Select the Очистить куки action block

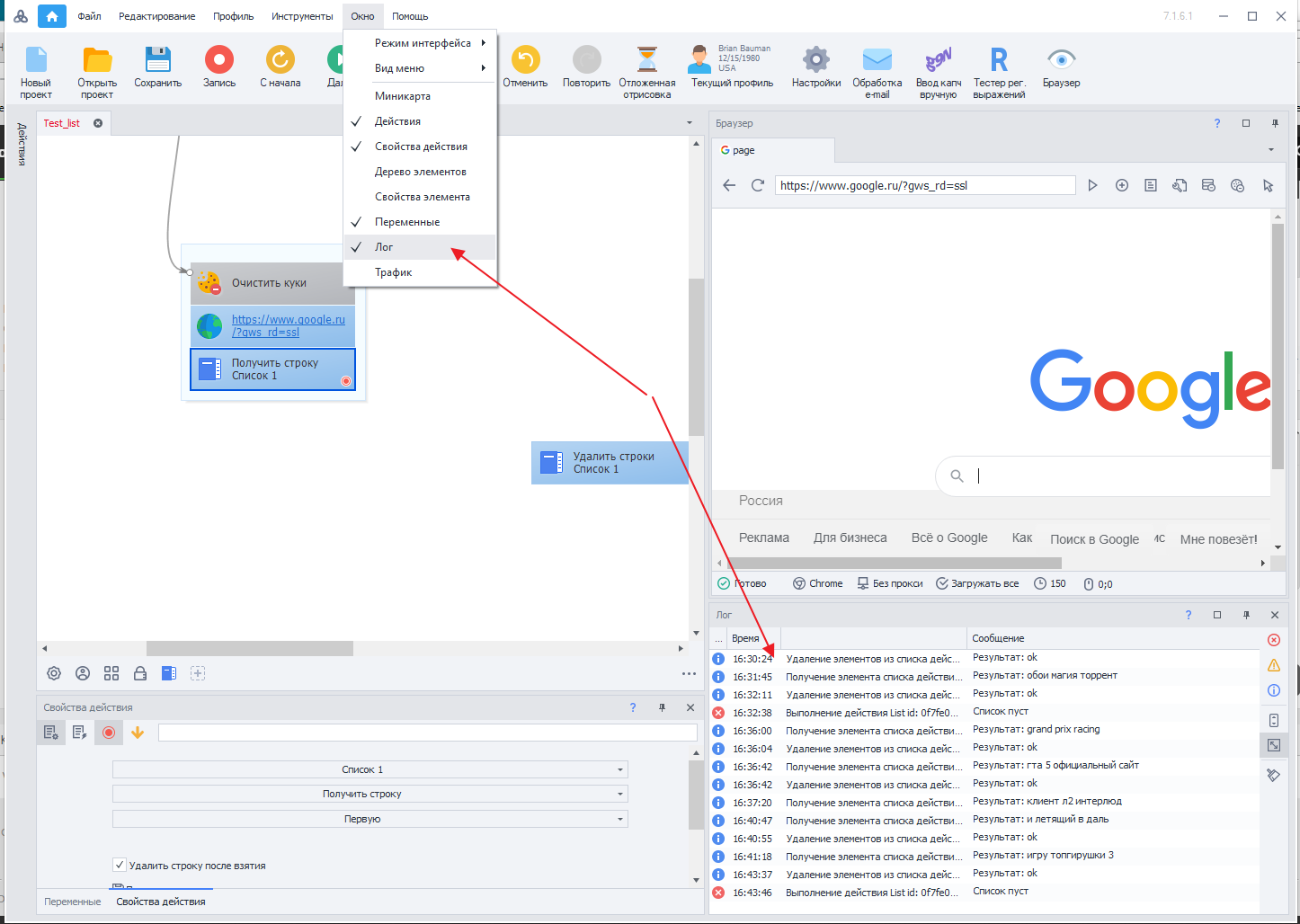272,282
